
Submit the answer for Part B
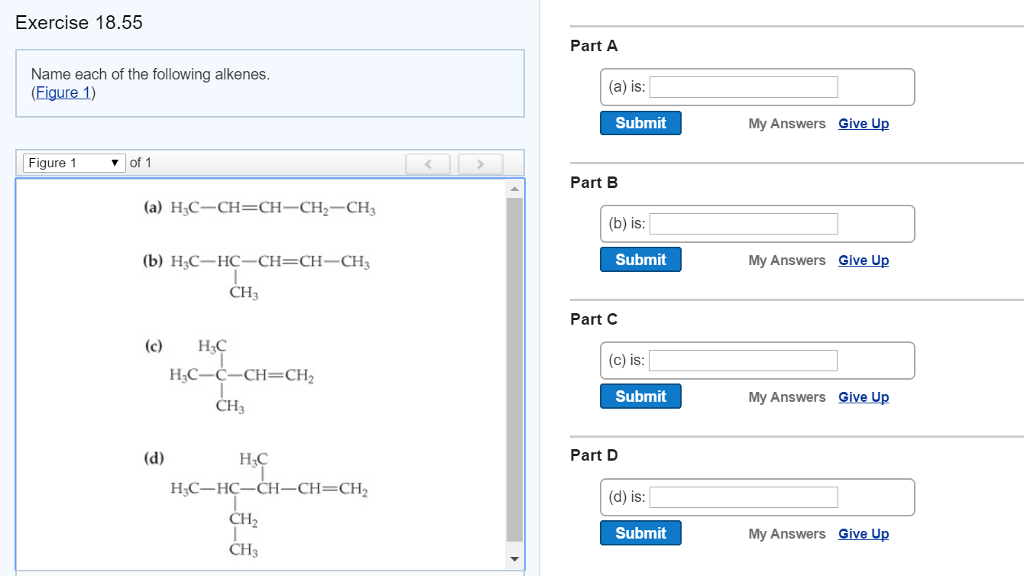point(640,259)
